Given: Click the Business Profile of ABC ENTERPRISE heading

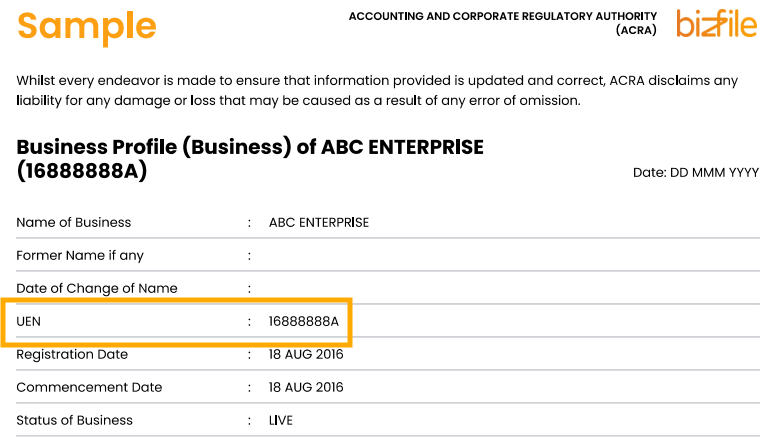Looking at the screenshot, I should [x=250, y=148].
